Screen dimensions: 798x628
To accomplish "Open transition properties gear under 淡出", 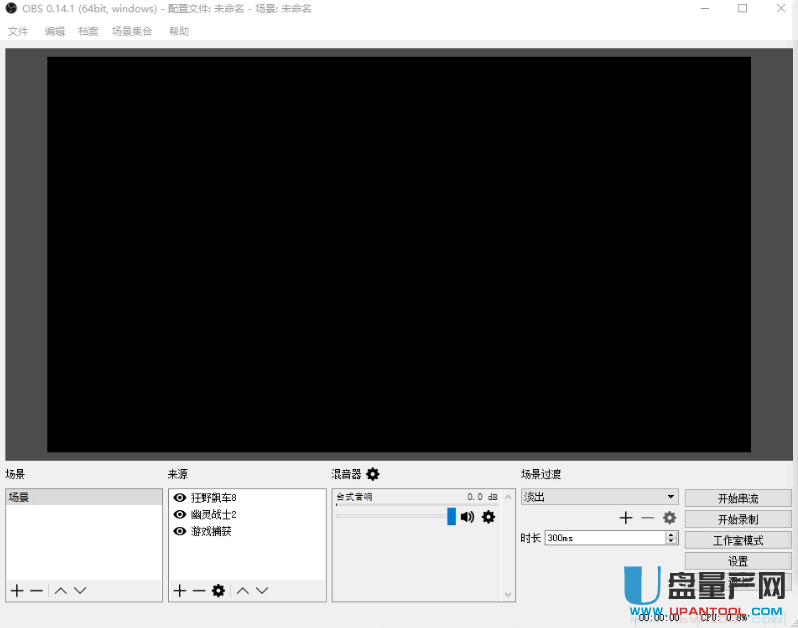I will (670, 518).
